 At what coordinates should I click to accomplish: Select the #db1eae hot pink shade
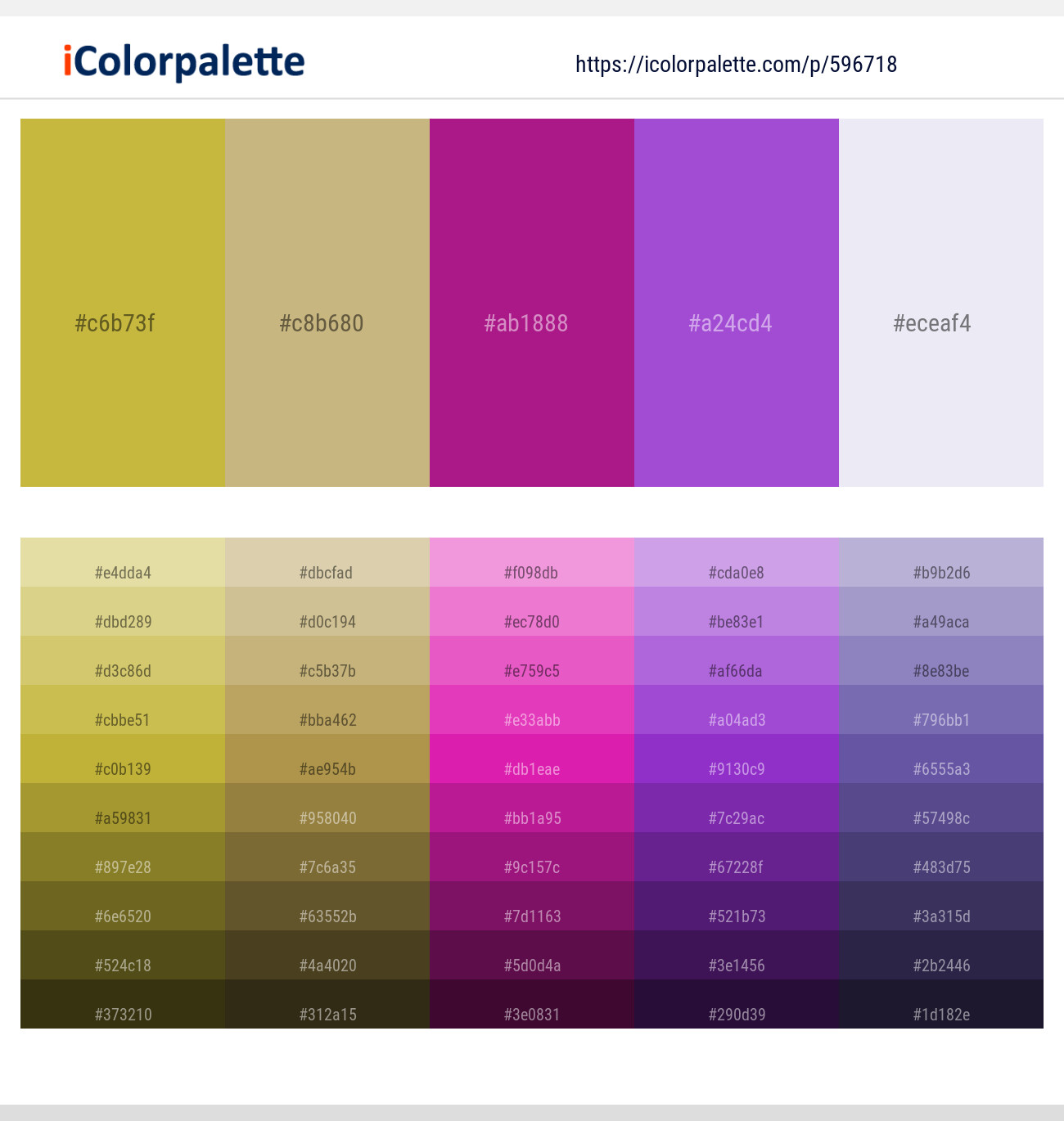coord(532,759)
